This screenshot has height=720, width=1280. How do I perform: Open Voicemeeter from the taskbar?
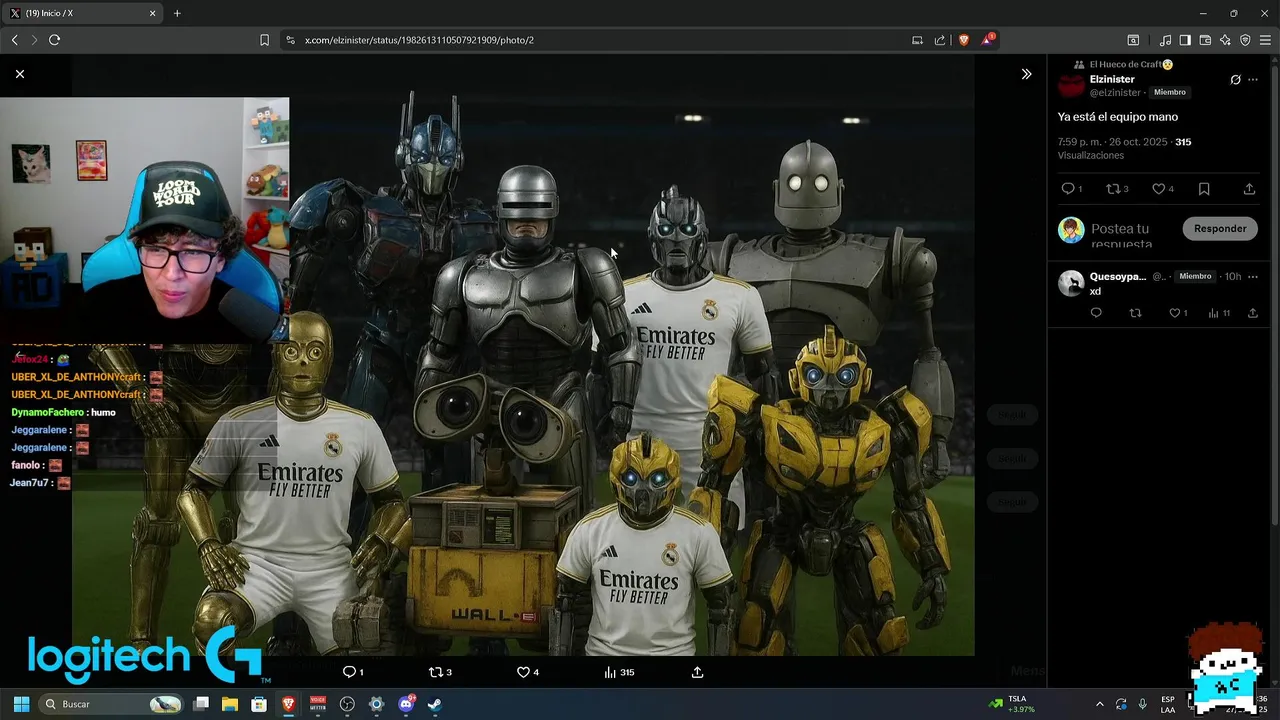point(318,704)
